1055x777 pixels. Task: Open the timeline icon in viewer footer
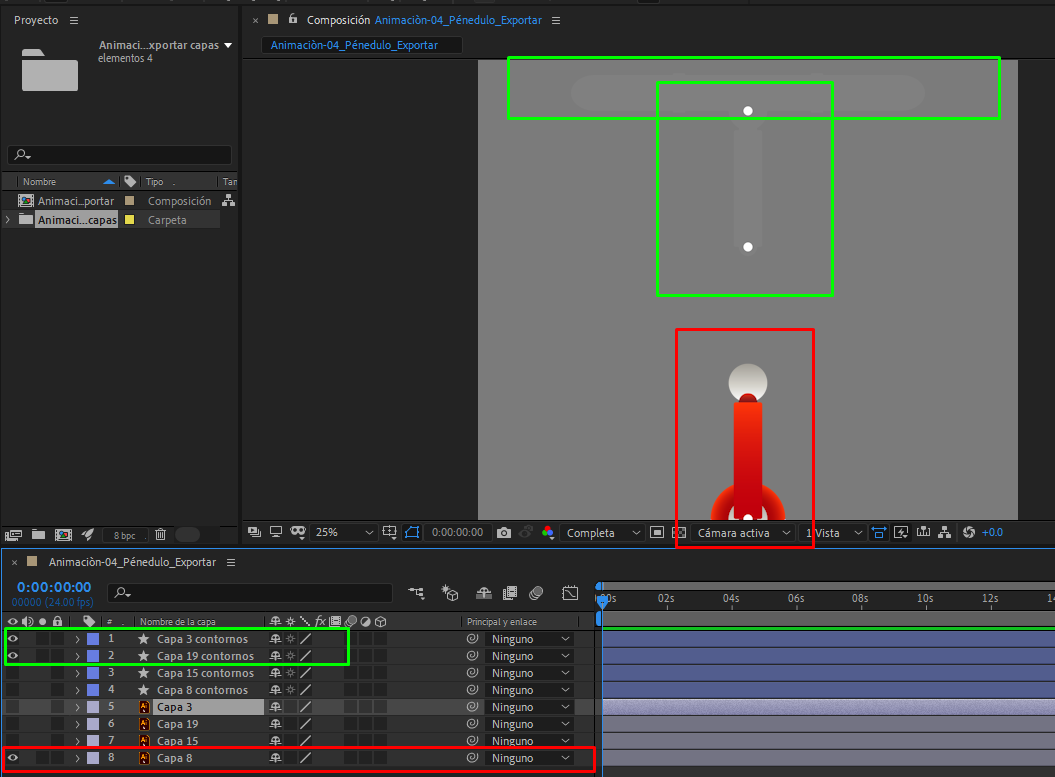point(923,532)
